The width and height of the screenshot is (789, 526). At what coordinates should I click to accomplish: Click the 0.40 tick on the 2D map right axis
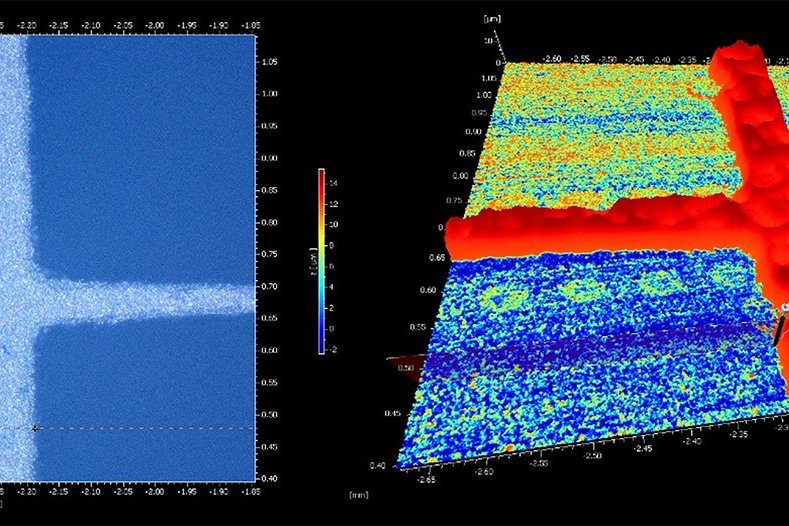click(269, 479)
